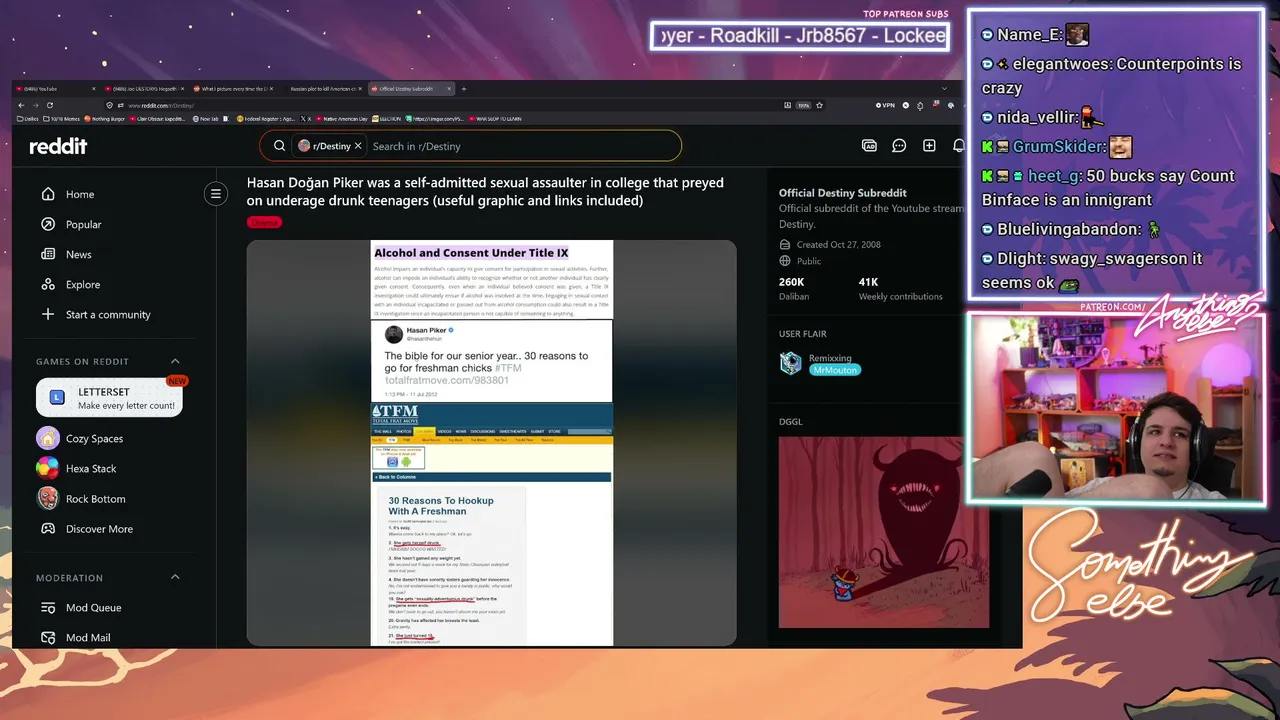
Task: Open the Mod Queue icon
Action: pyautogui.click(x=48, y=607)
